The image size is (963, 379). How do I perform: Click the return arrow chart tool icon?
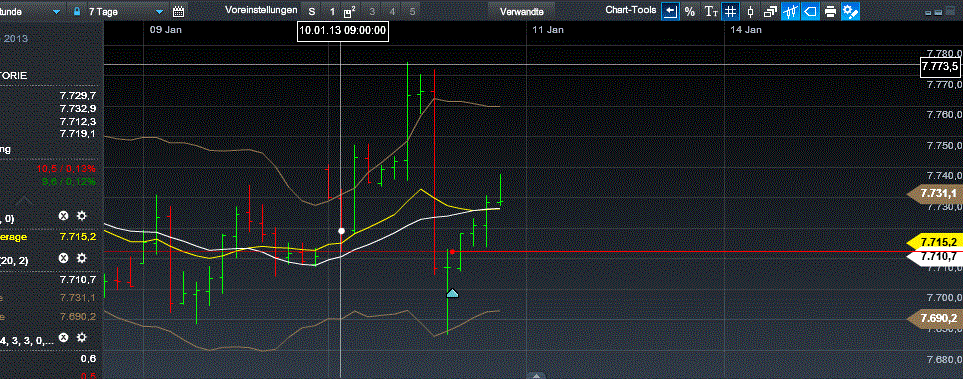(671, 12)
